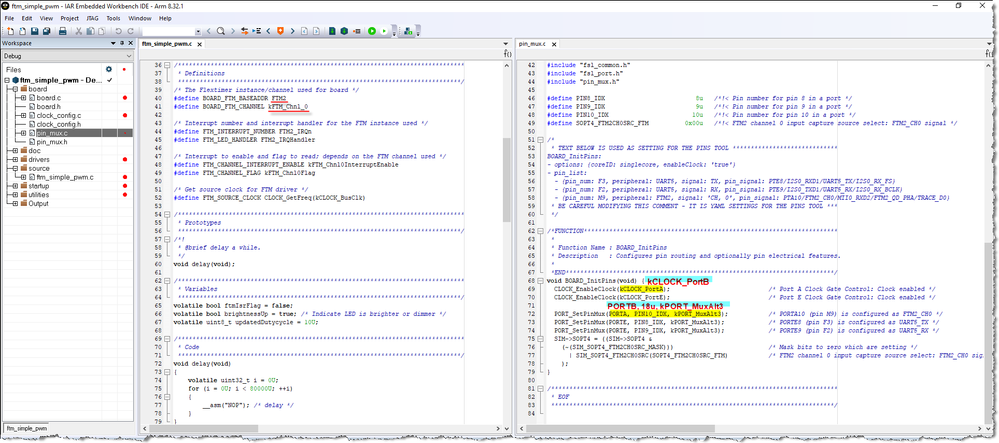Open the Debug configuration dropdown
Viewport: 999px width, 443px height.
(x=129, y=57)
